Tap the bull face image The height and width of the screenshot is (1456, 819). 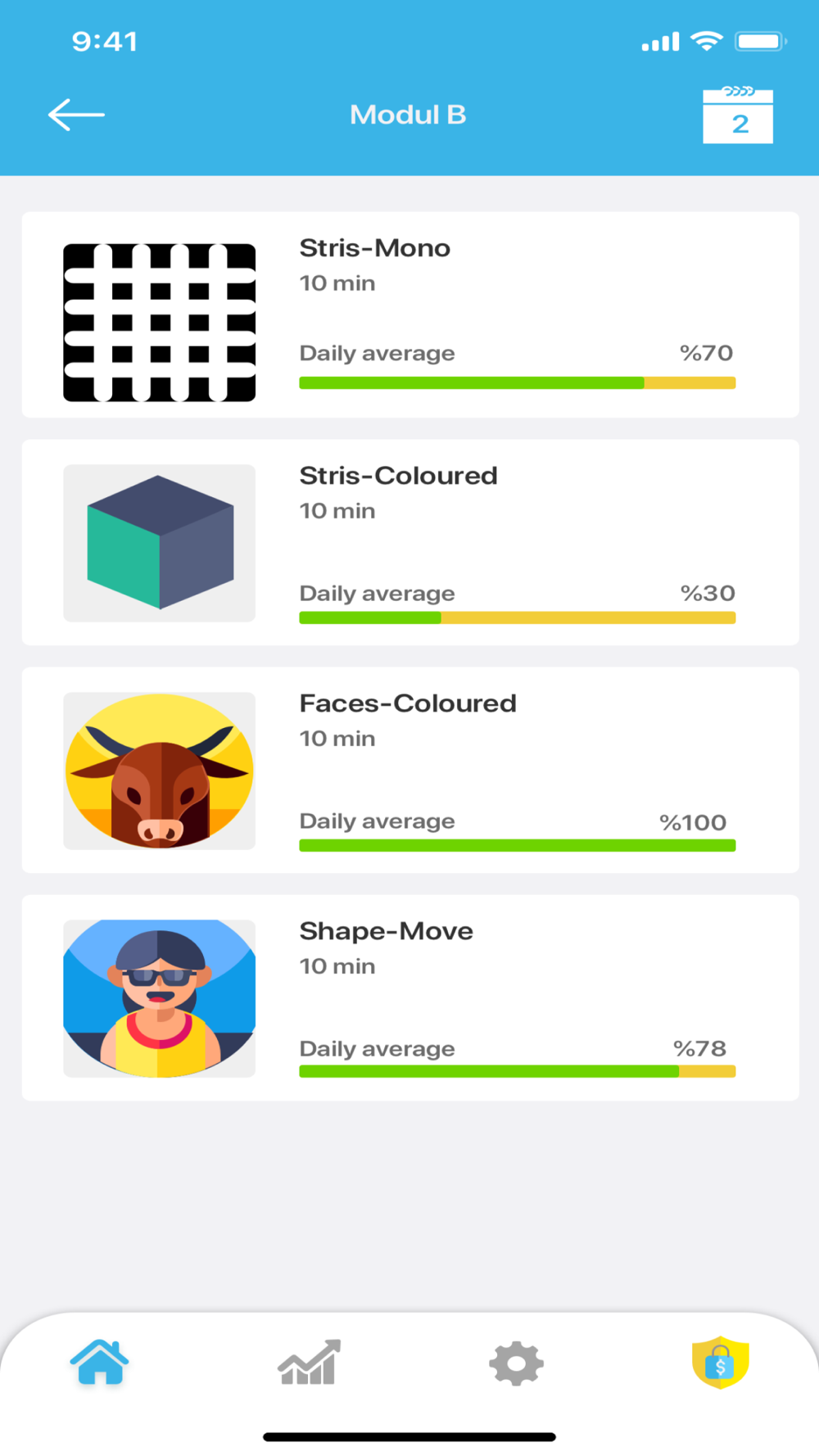click(160, 771)
